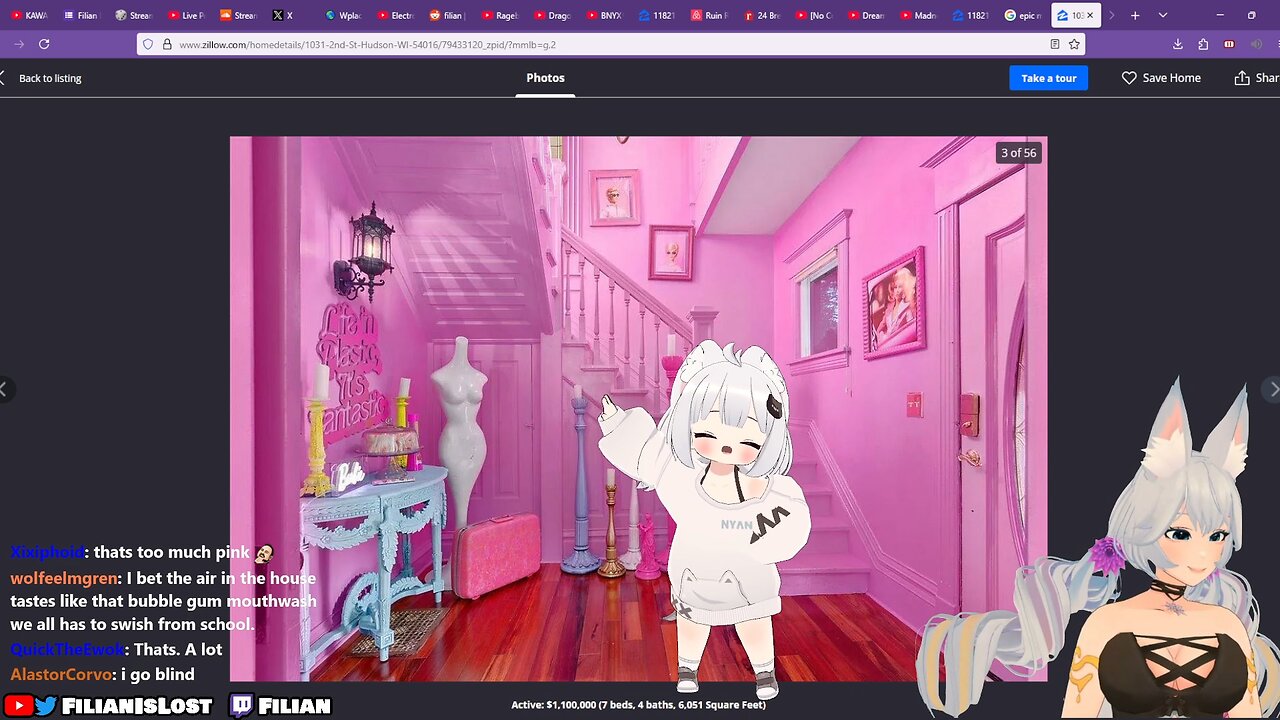This screenshot has width=1280, height=720.
Task: Switch to the Electro YouTube tab
Action: click(x=395, y=15)
